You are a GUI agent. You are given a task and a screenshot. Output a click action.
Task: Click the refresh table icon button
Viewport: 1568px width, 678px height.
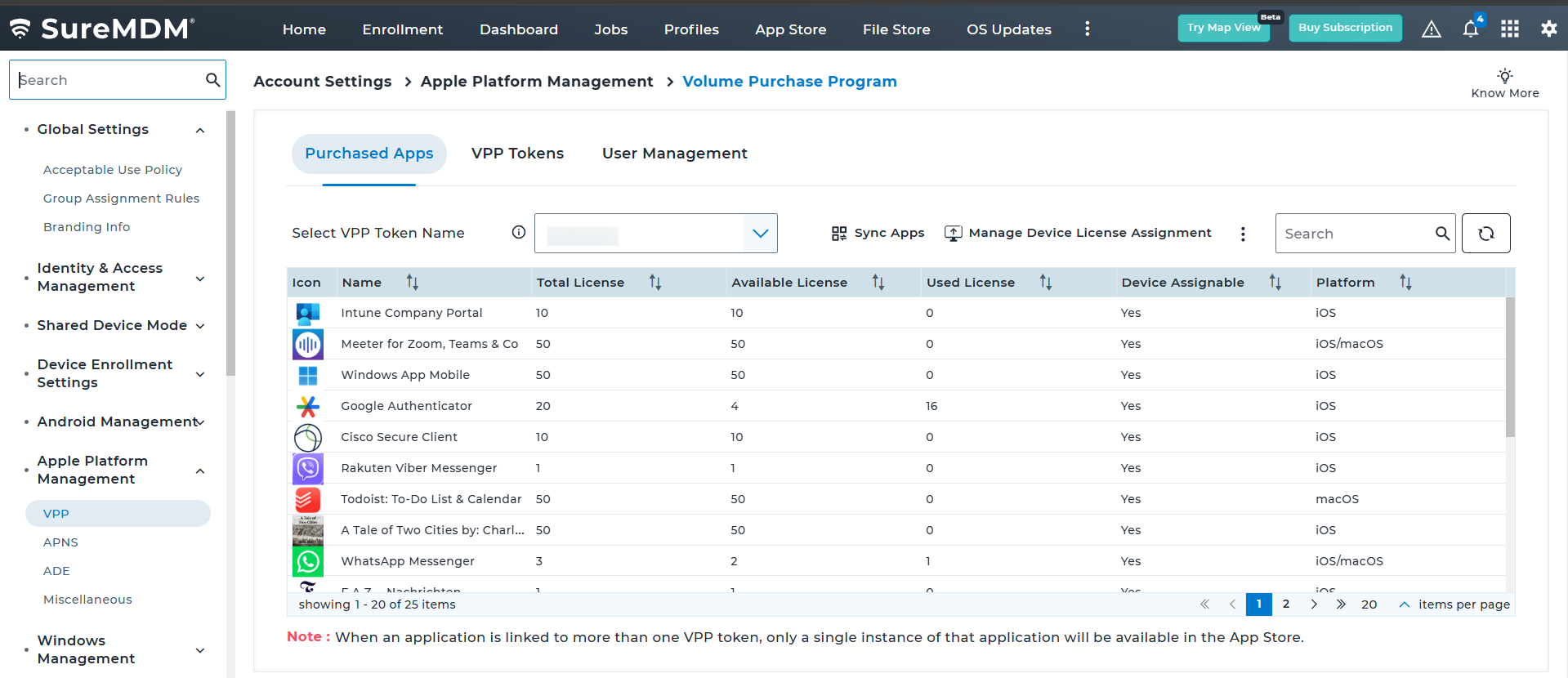1485,234
